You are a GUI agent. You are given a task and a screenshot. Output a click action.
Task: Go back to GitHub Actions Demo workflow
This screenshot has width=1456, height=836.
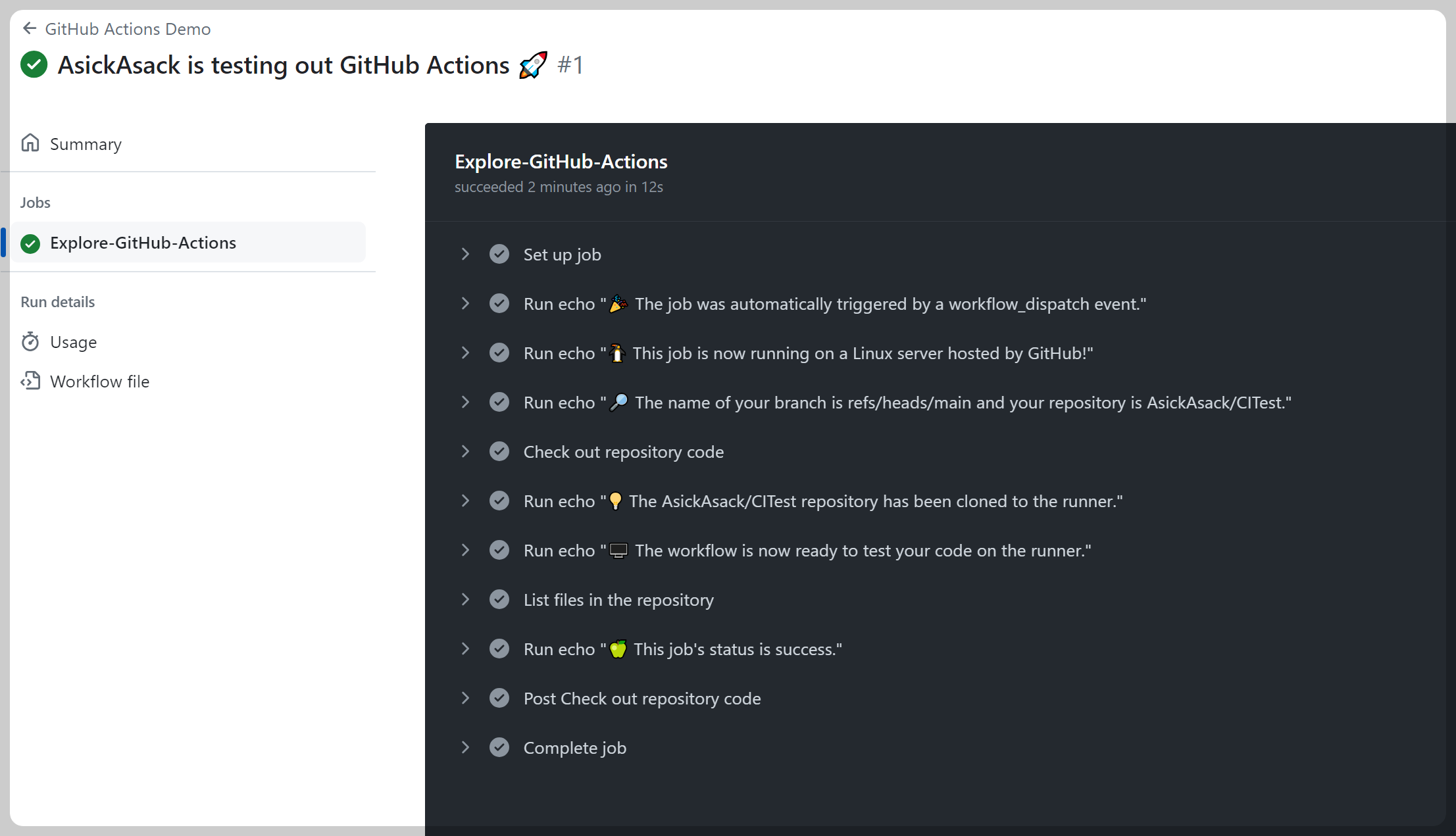click(x=128, y=29)
